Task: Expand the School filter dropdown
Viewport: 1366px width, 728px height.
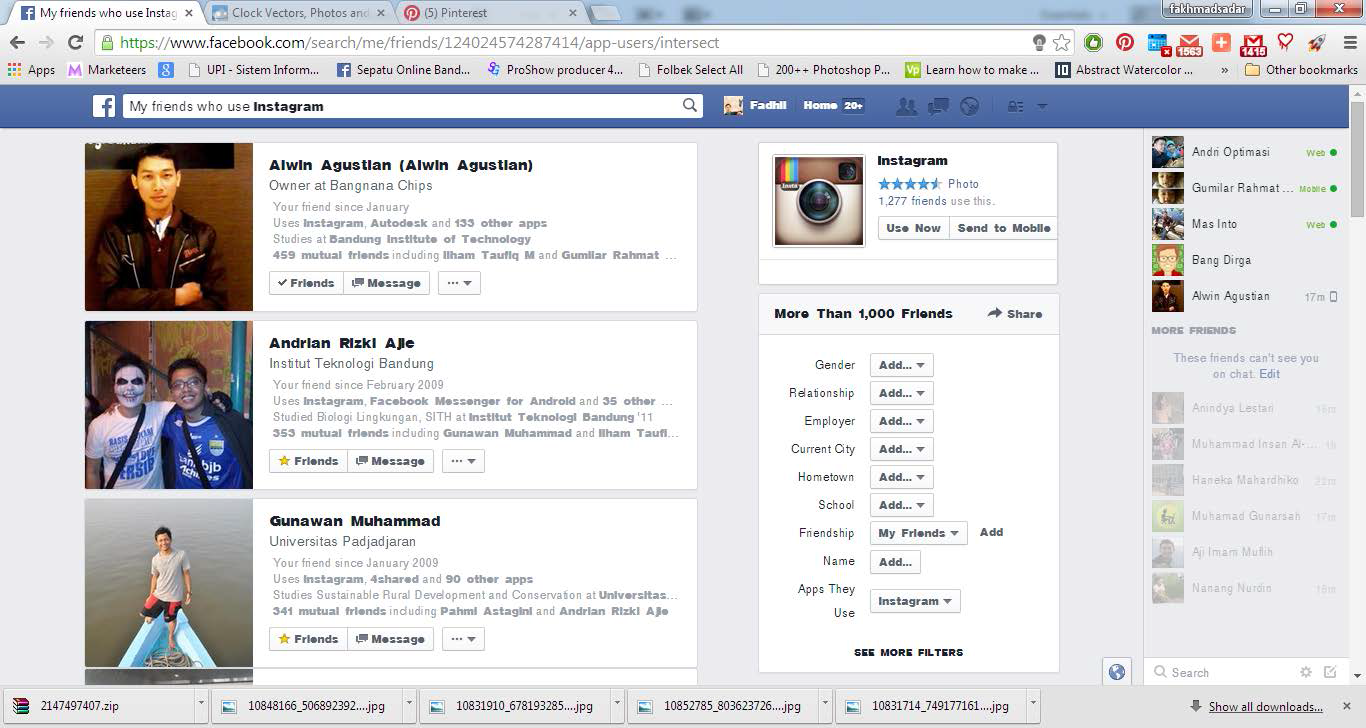Action: (x=901, y=505)
